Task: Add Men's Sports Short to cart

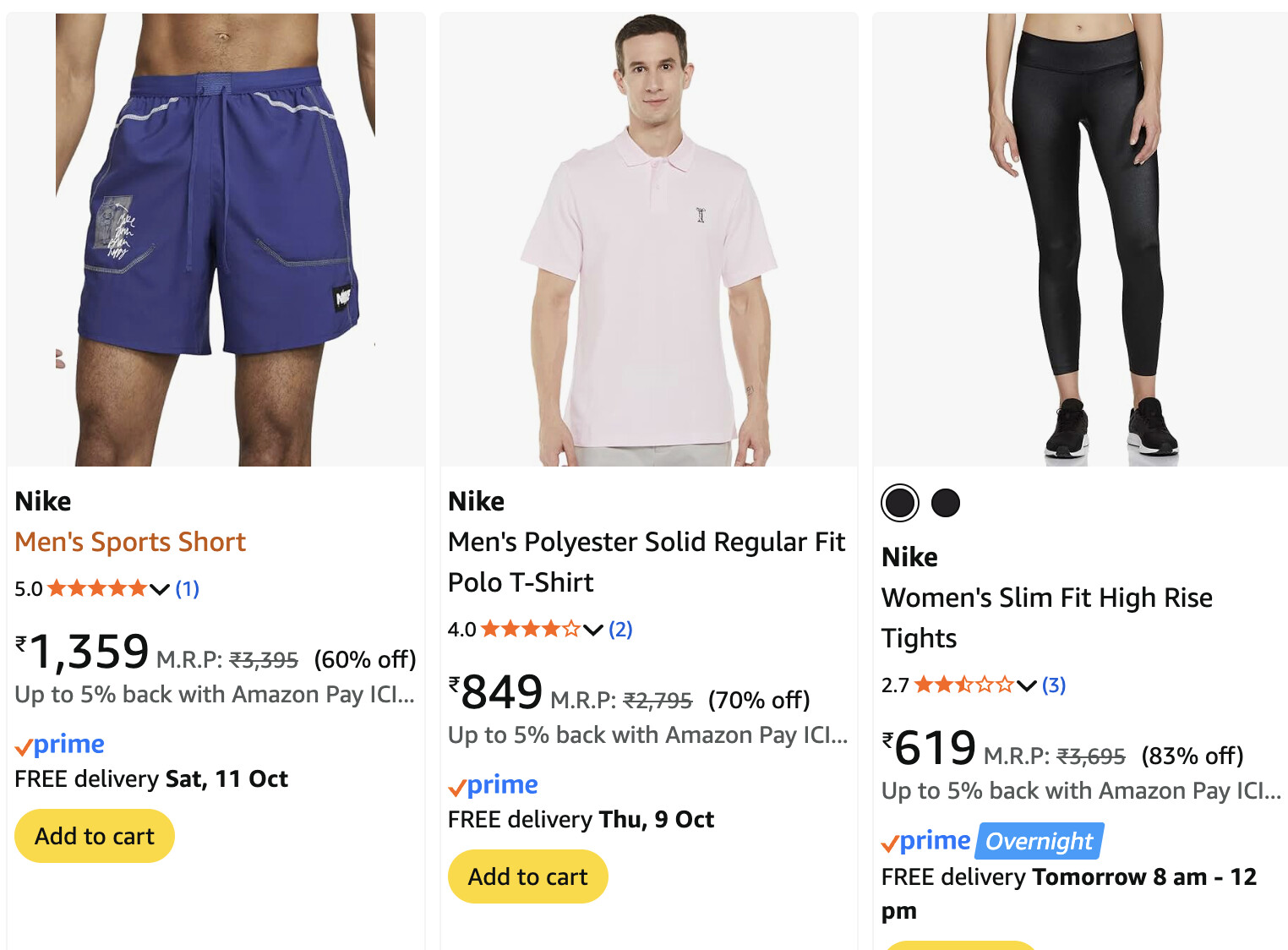Action: point(95,836)
